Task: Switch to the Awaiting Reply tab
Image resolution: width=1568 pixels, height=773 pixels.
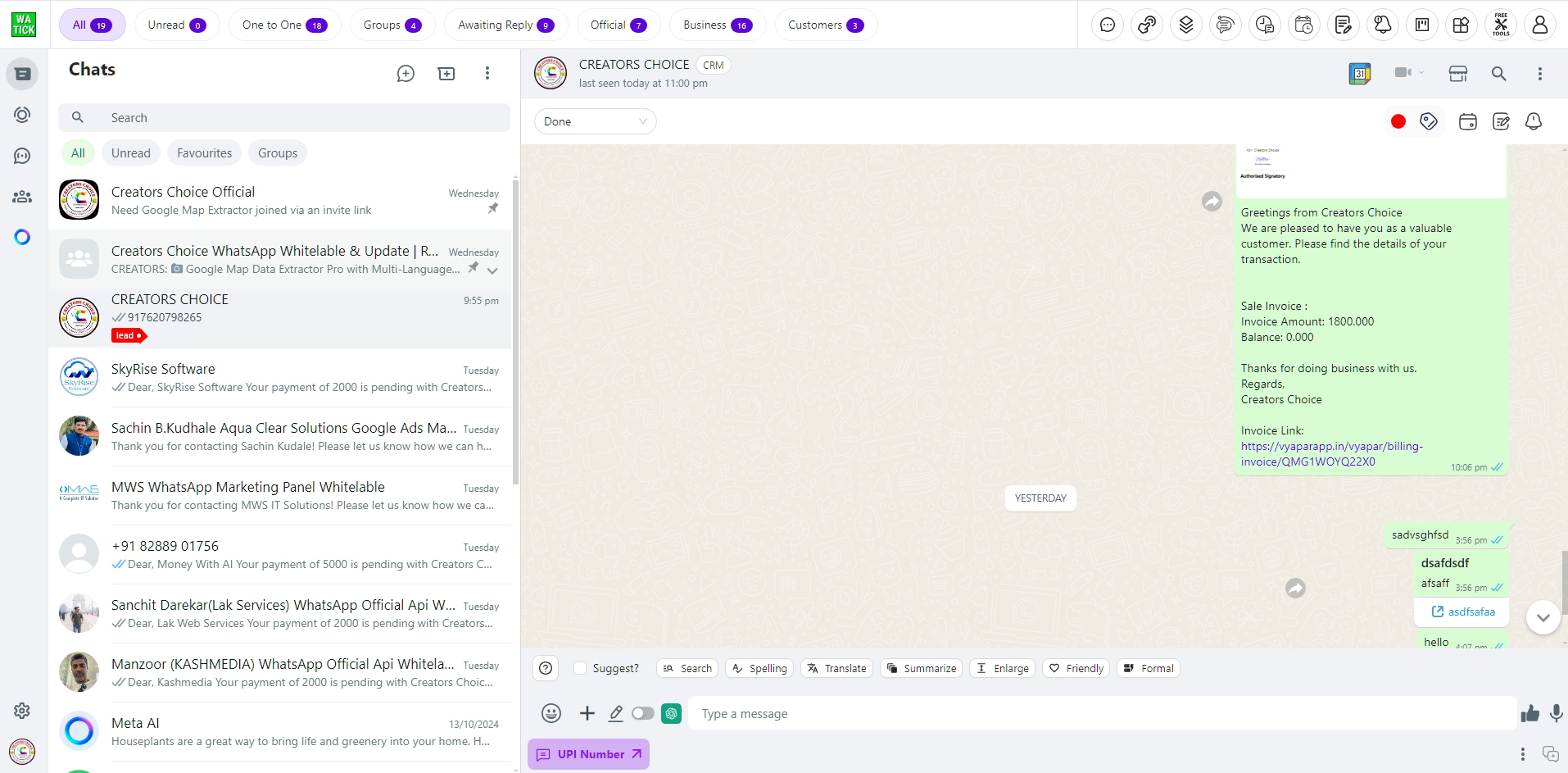Action: click(505, 25)
